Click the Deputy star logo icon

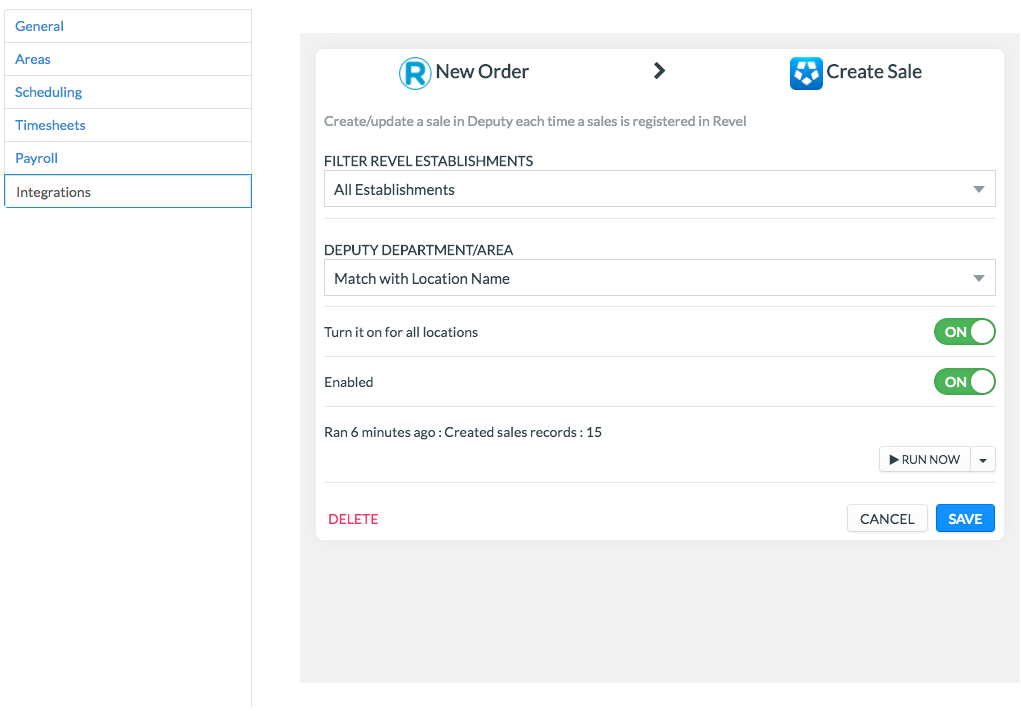click(806, 73)
